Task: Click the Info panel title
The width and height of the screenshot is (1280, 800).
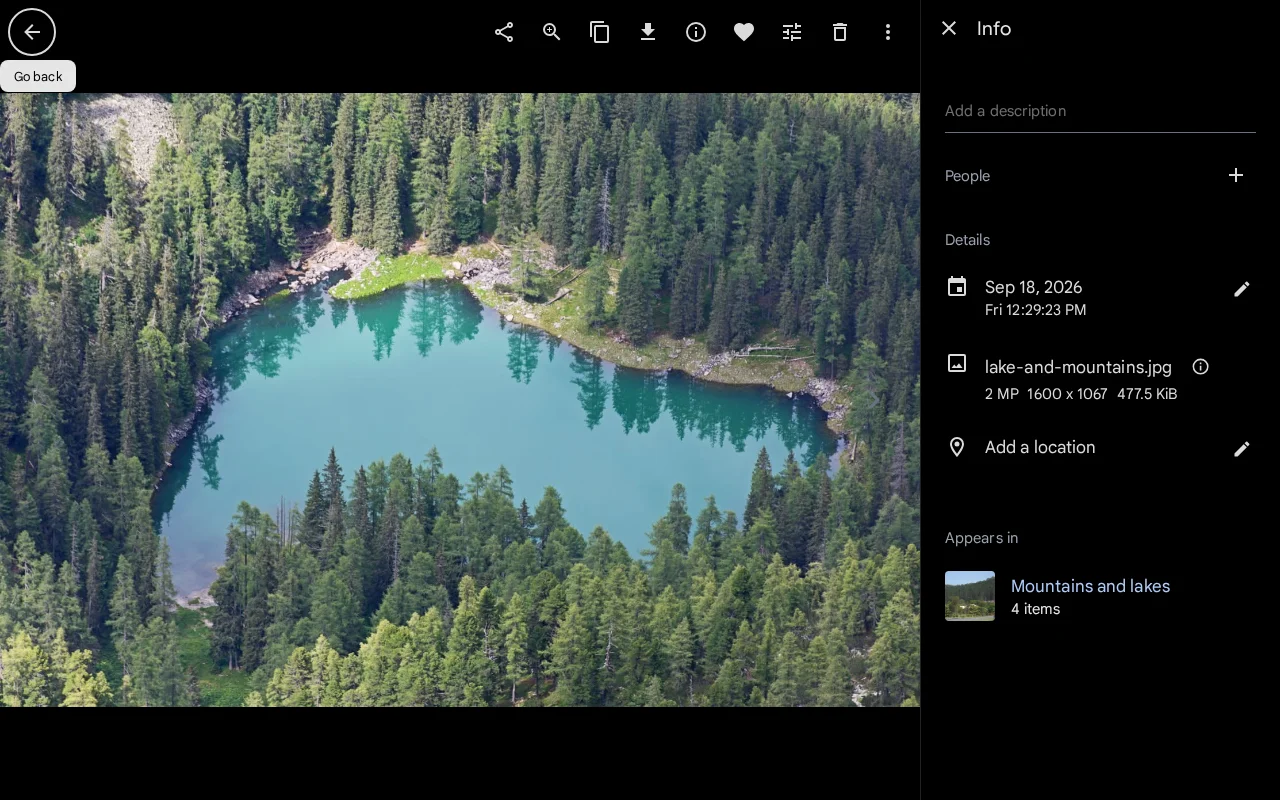Action: (994, 29)
